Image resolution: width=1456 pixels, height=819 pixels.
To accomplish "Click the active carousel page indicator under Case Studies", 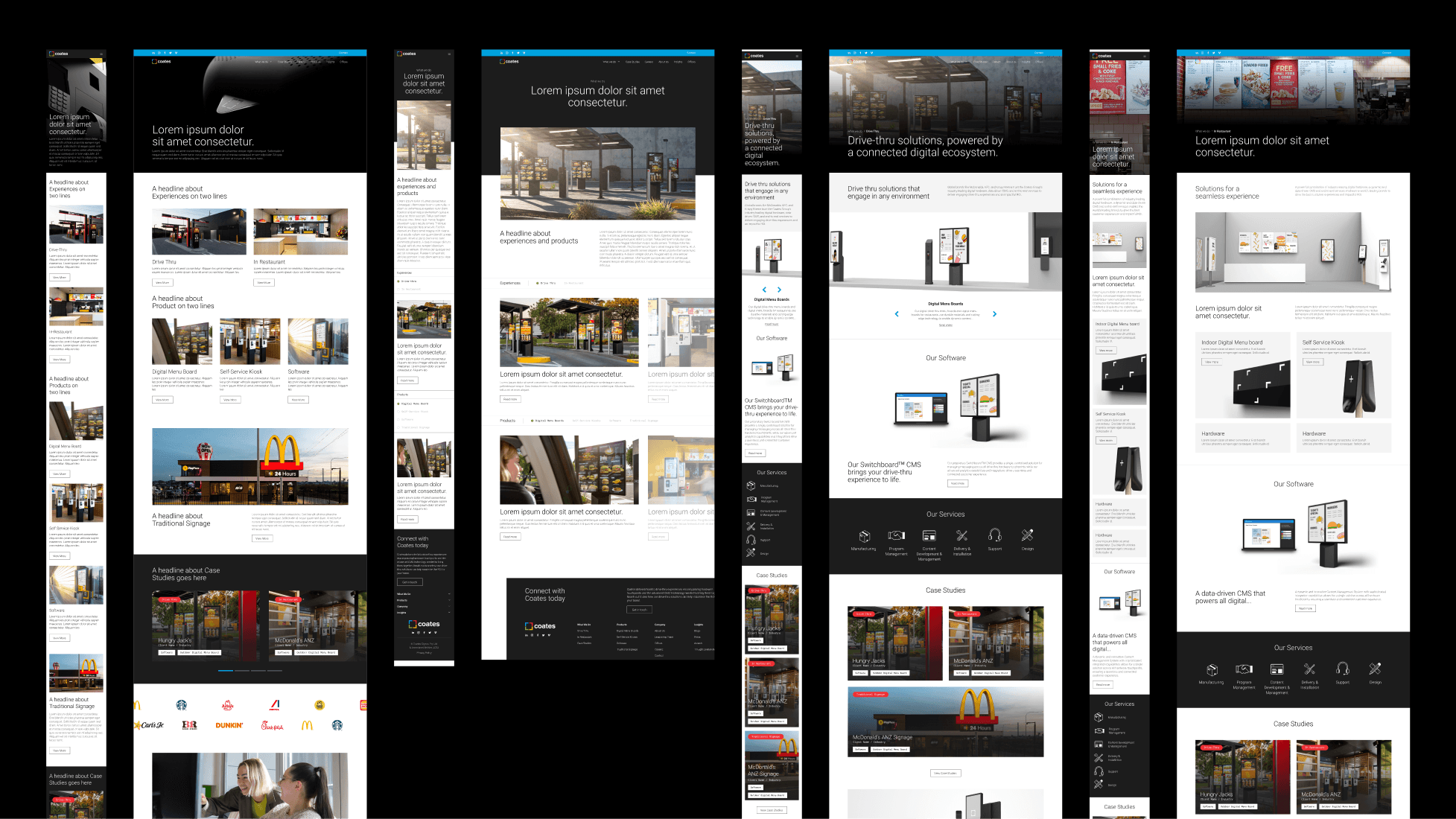I will (x=225, y=671).
